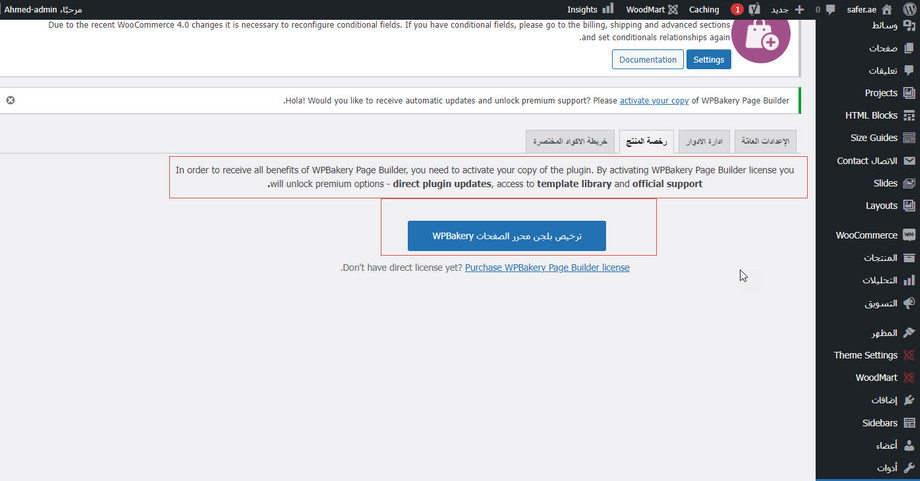Open the Ahmed-admin account greeting
This screenshot has width=920, height=481.
[x=43, y=9]
